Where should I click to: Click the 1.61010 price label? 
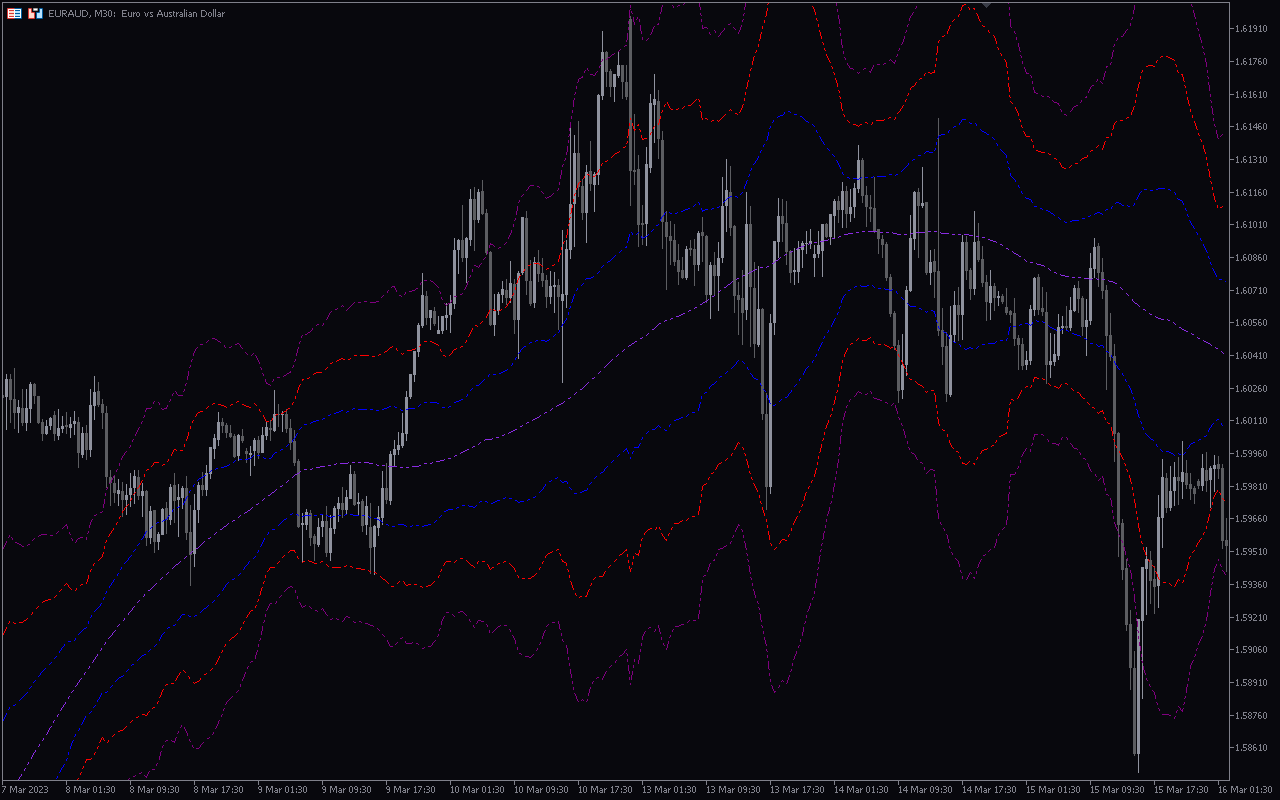pyautogui.click(x=1252, y=225)
